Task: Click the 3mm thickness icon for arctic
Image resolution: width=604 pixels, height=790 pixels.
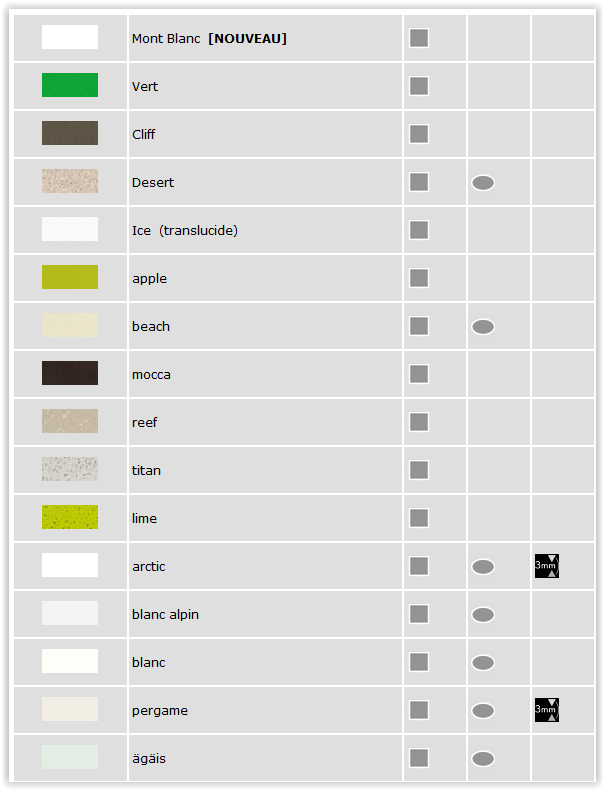Action: tap(547, 566)
